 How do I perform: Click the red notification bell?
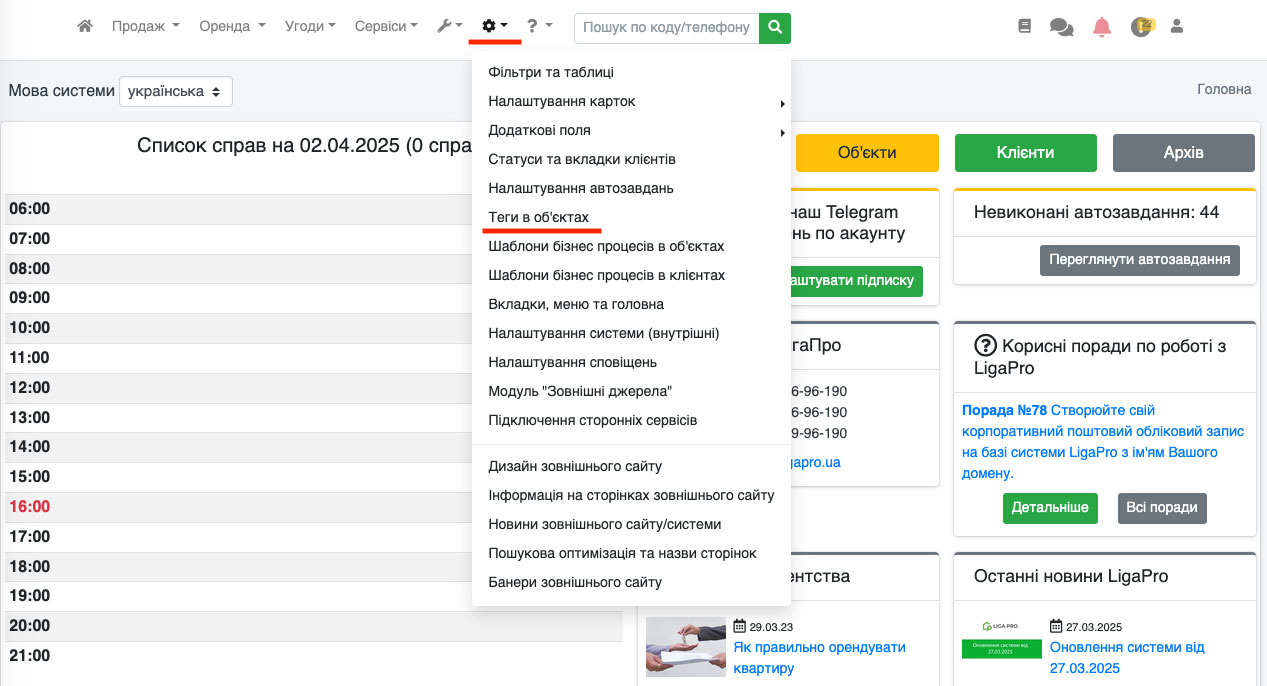(x=1102, y=27)
